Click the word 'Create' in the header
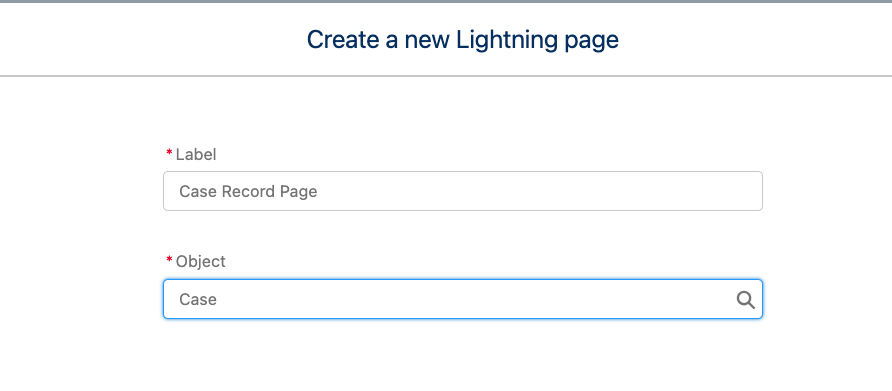The width and height of the screenshot is (892, 391). click(x=341, y=39)
